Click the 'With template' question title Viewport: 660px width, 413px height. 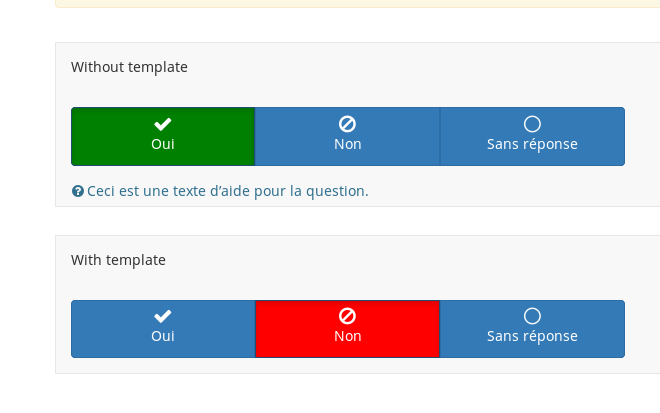click(x=118, y=260)
